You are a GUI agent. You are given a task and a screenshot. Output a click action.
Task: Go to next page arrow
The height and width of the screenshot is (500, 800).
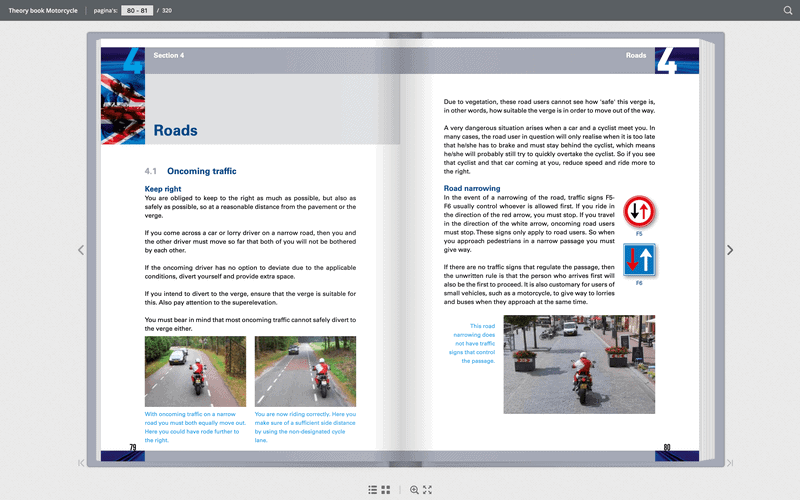click(730, 250)
